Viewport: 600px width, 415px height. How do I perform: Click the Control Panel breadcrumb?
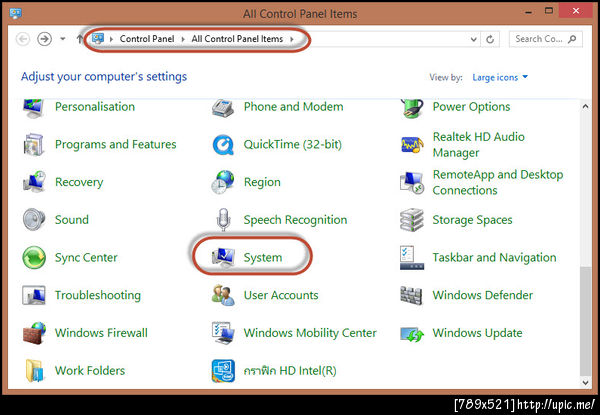point(147,39)
